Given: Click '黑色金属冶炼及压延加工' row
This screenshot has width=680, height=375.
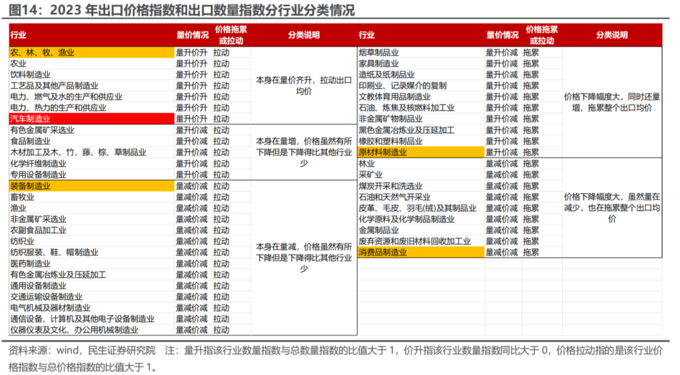Looking at the screenshot, I should [x=406, y=130].
